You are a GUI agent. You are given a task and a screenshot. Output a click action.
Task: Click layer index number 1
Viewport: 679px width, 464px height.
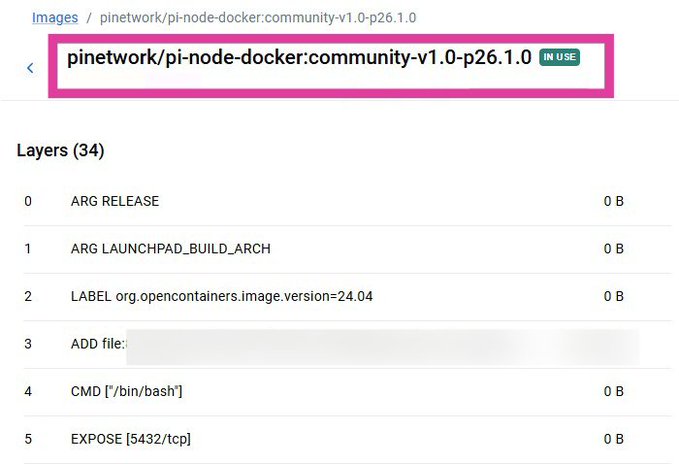(28, 249)
